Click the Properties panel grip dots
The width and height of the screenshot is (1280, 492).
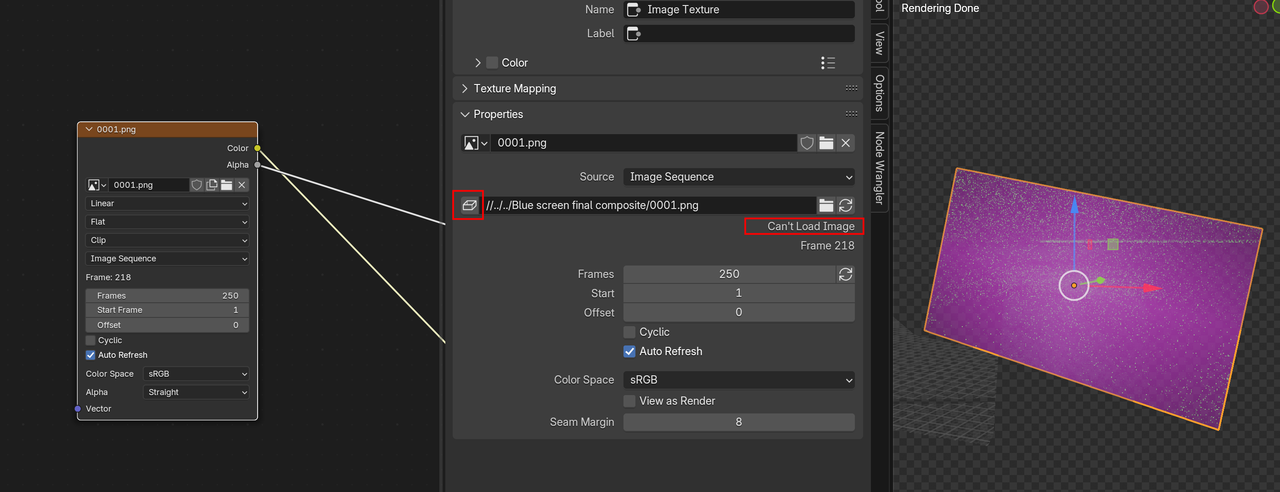(851, 114)
